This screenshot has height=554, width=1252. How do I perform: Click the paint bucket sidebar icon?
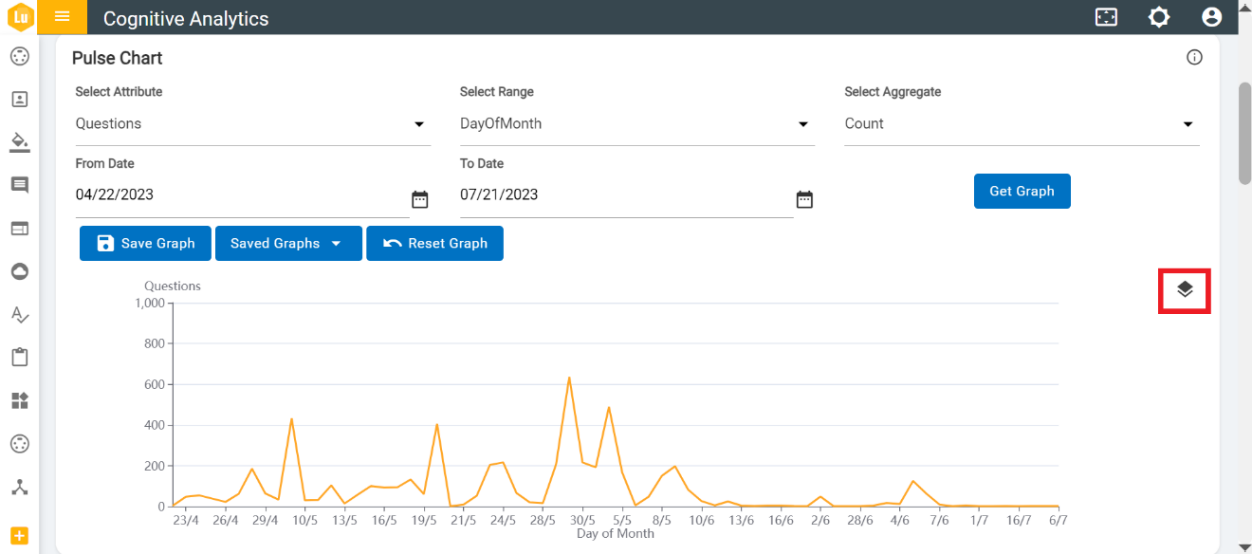pyautogui.click(x=19, y=141)
